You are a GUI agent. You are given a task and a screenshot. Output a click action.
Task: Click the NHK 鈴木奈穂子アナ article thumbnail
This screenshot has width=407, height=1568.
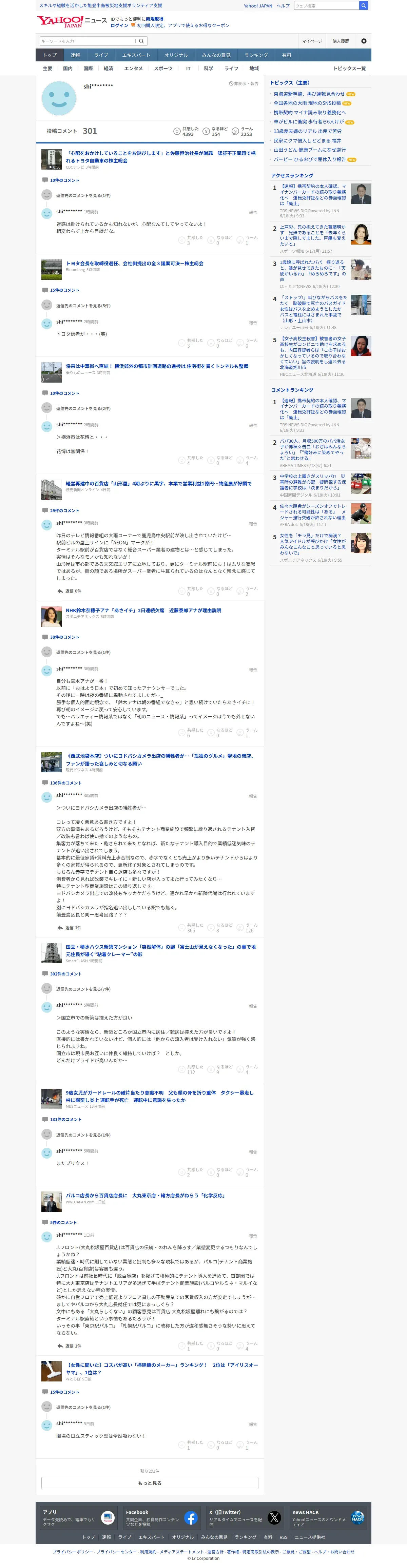51,617
